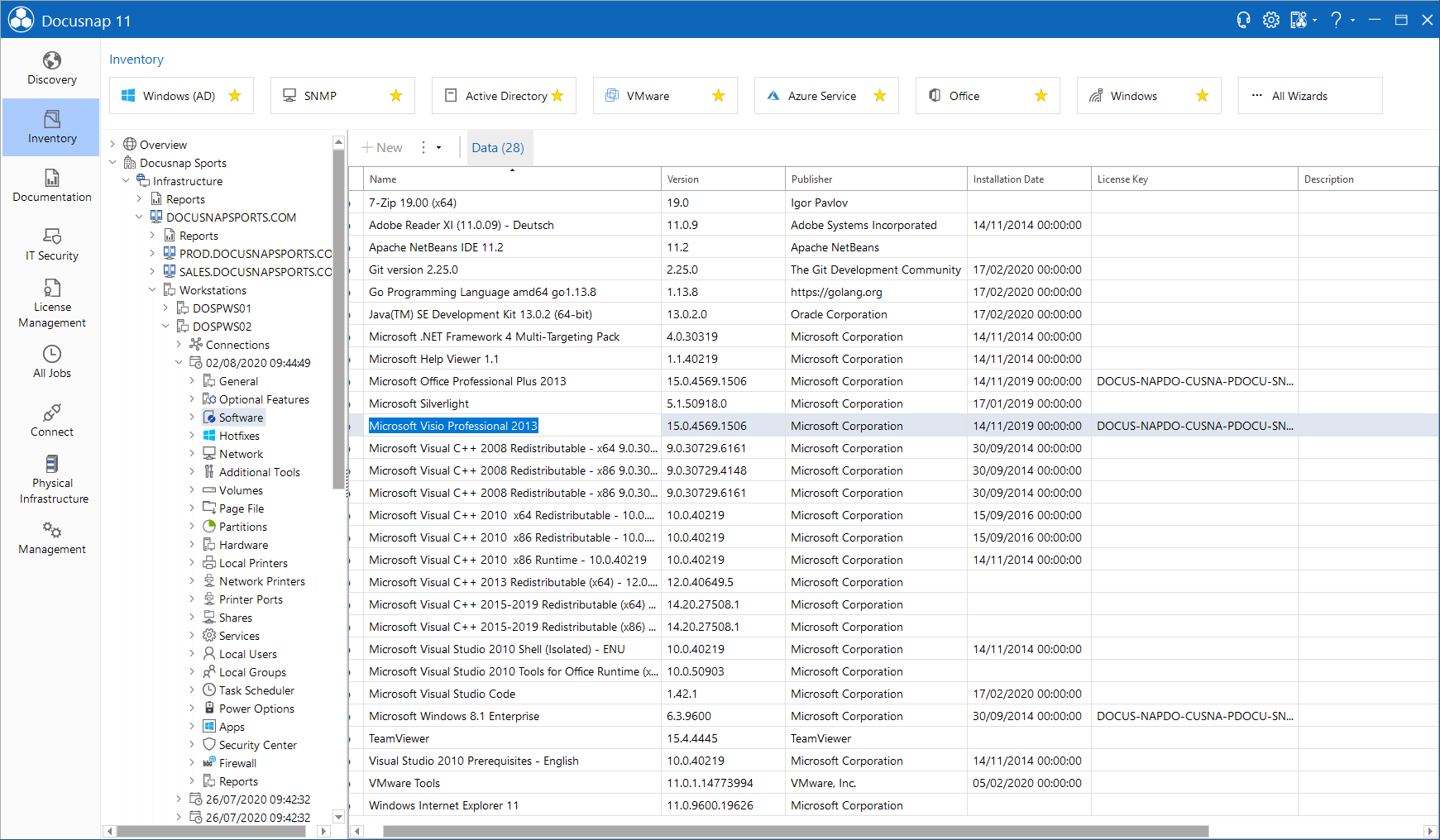
Task: Open the layout tools icon in title bar
Action: (x=1299, y=20)
